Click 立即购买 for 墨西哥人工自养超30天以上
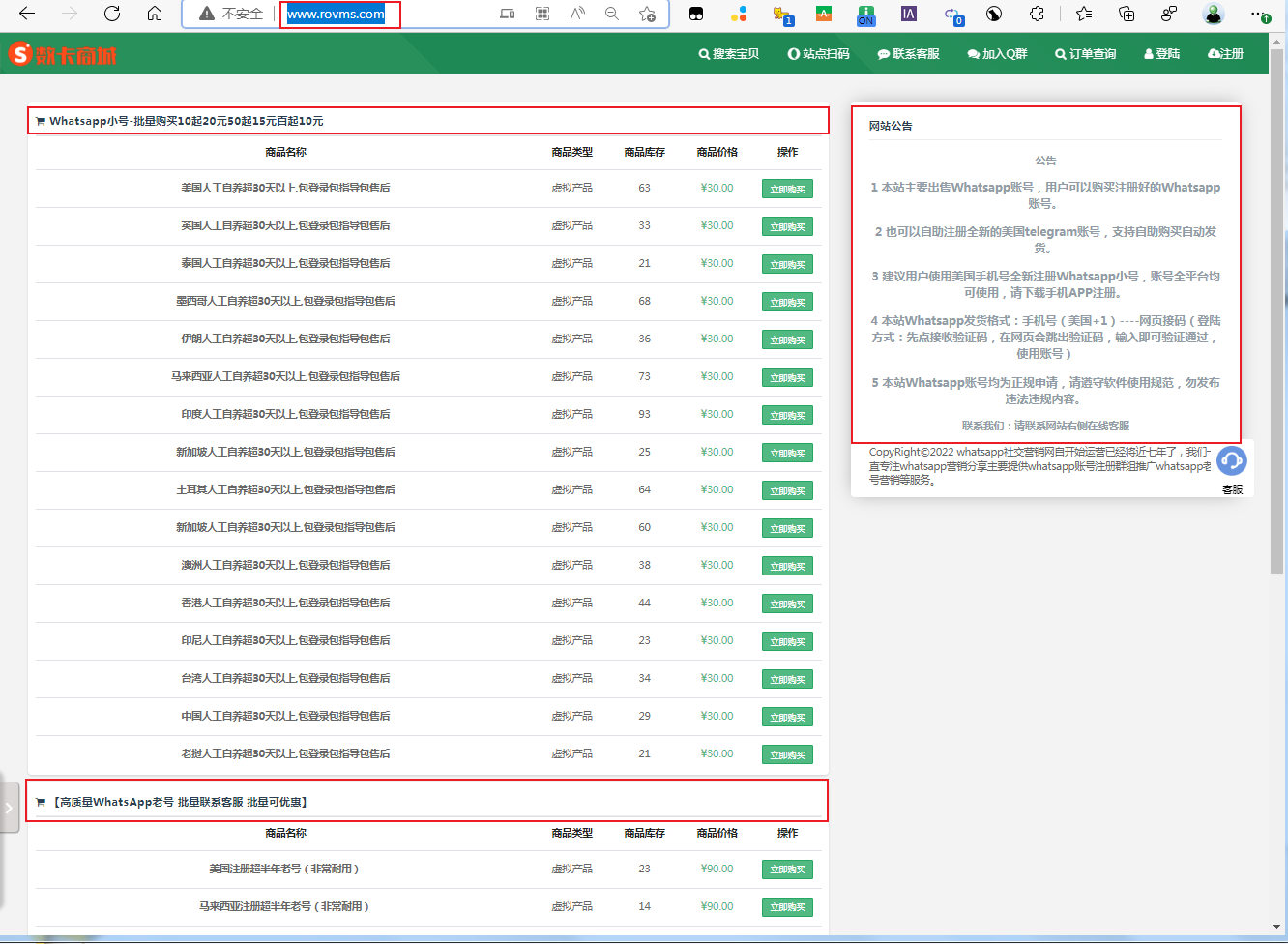Image resolution: width=1288 pixels, height=944 pixels. [x=787, y=303]
